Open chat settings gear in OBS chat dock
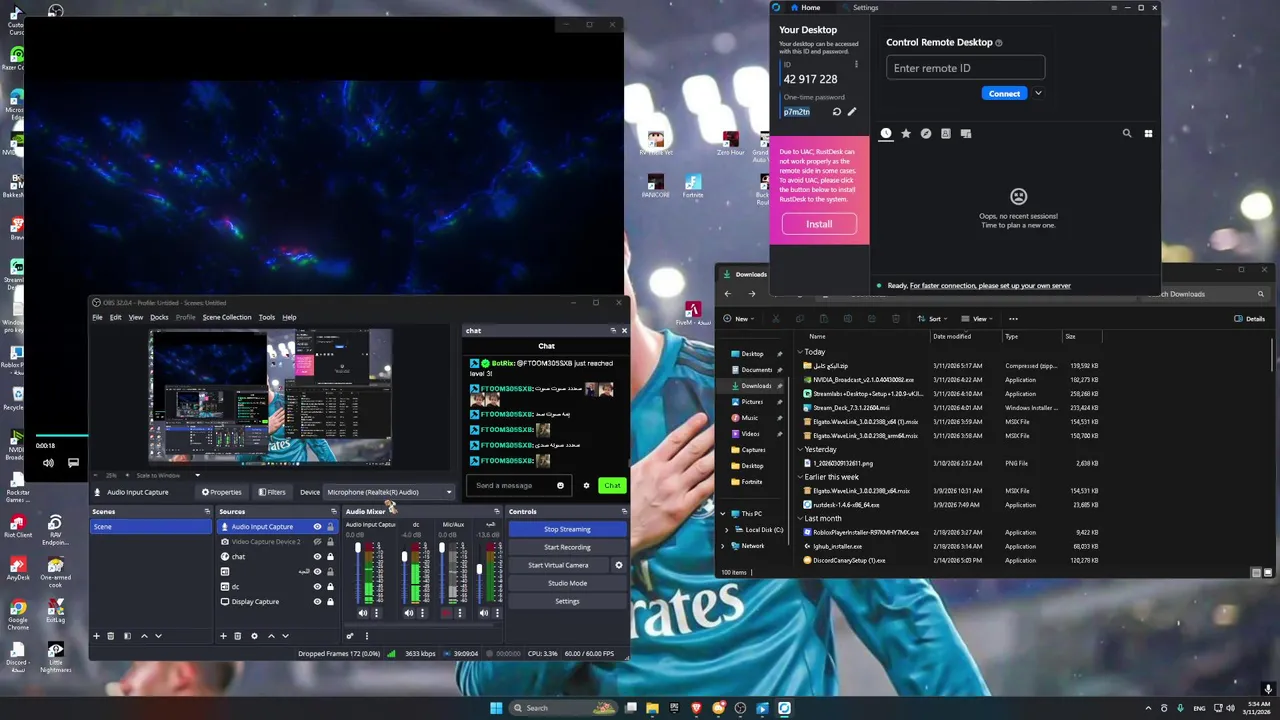 [586, 485]
